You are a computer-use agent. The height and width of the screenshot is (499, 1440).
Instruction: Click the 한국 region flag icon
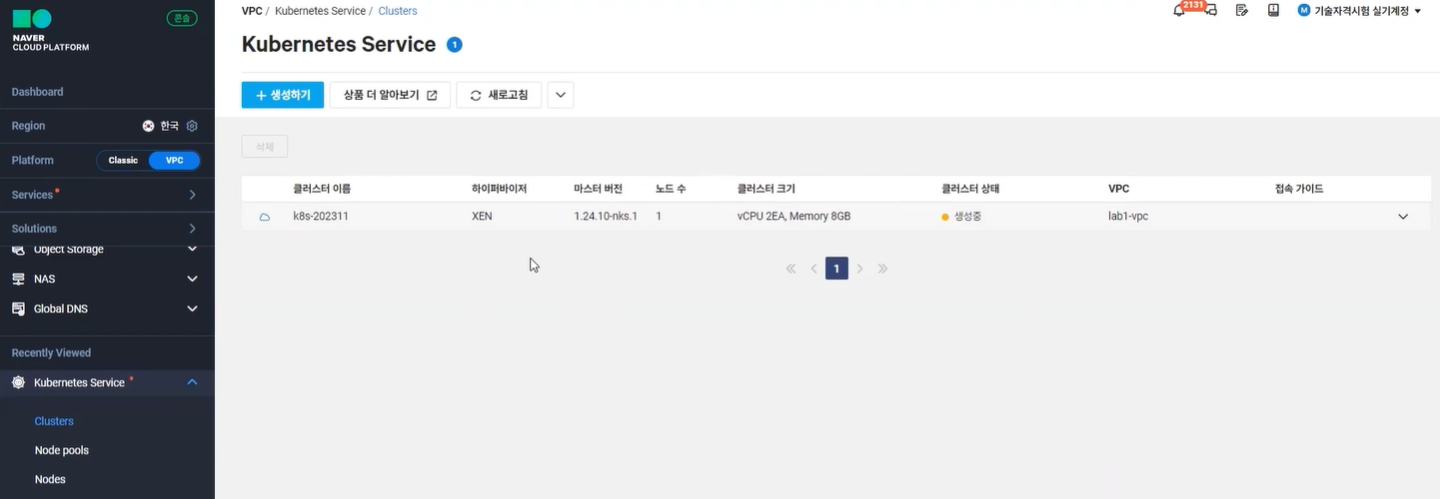[149, 126]
